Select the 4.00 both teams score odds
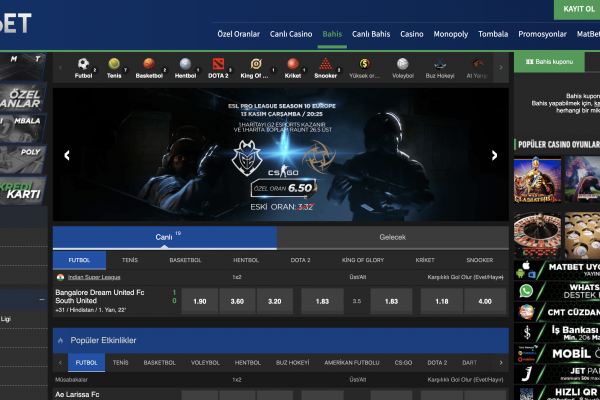Viewport: 600px width, 400px height. point(485,301)
